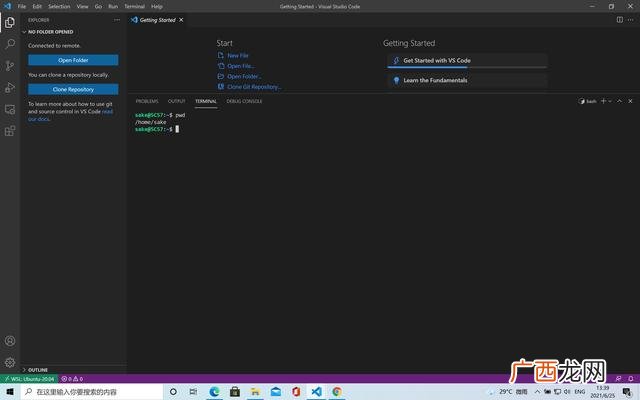Open the Terminal menu

click(135, 7)
